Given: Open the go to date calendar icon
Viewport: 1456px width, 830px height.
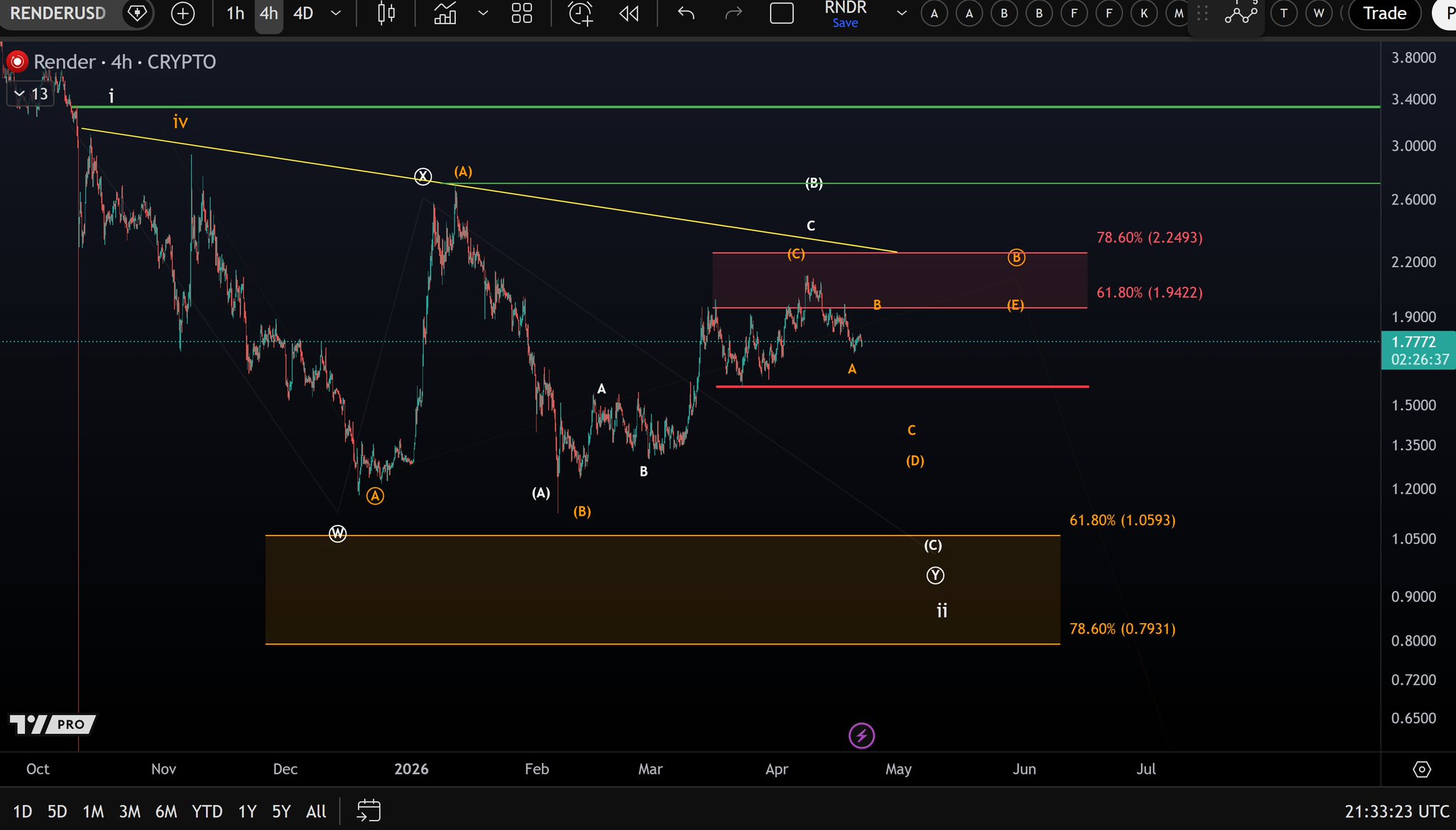Looking at the screenshot, I should [x=368, y=810].
